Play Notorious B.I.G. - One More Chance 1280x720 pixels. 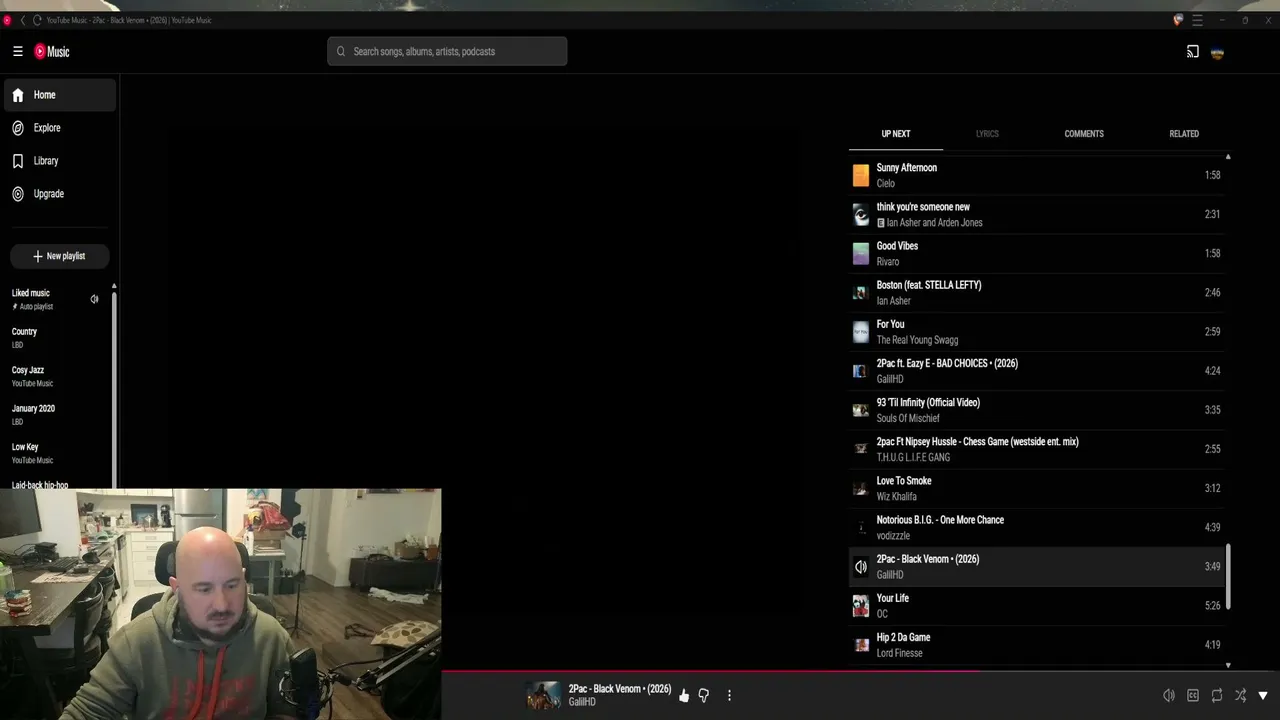click(x=1039, y=527)
